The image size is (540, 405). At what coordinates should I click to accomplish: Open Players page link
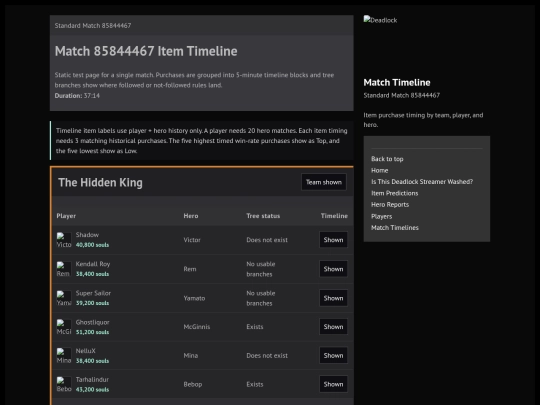click(x=382, y=216)
